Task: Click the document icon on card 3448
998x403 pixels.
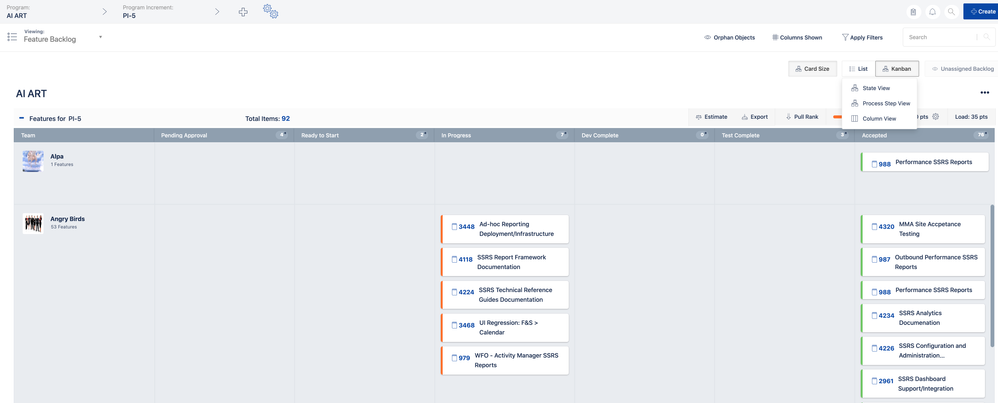Action: pyautogui.click(x=454, y=227)
